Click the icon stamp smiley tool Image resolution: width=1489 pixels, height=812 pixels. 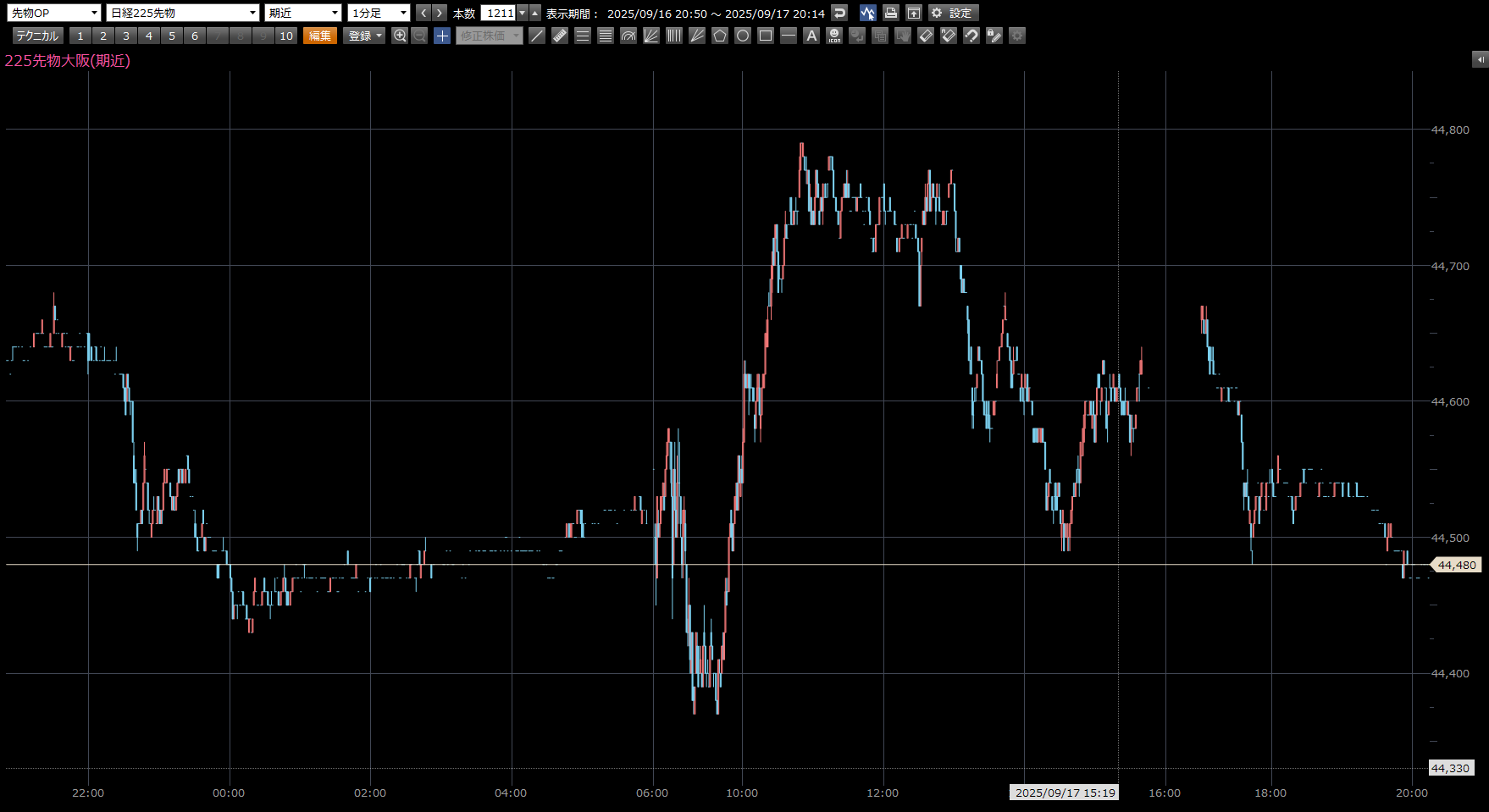tap(834, 36)
